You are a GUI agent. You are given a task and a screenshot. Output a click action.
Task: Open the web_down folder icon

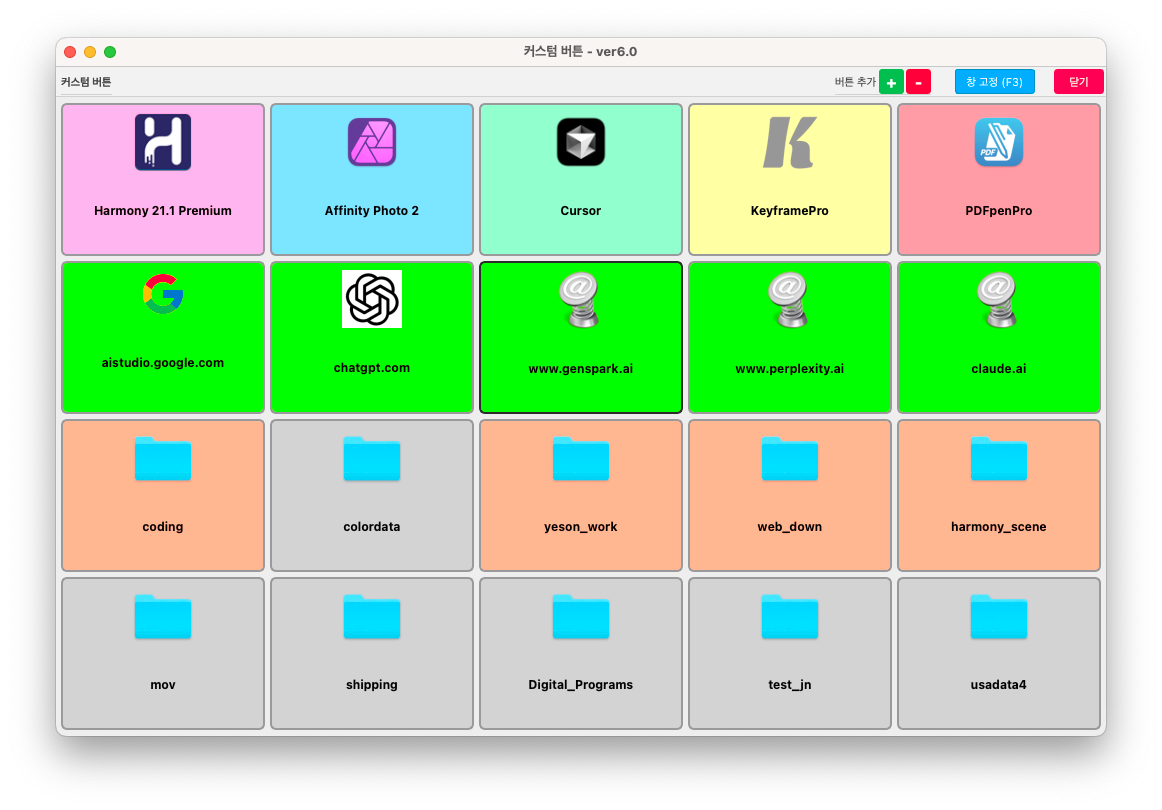click(790, 459)
